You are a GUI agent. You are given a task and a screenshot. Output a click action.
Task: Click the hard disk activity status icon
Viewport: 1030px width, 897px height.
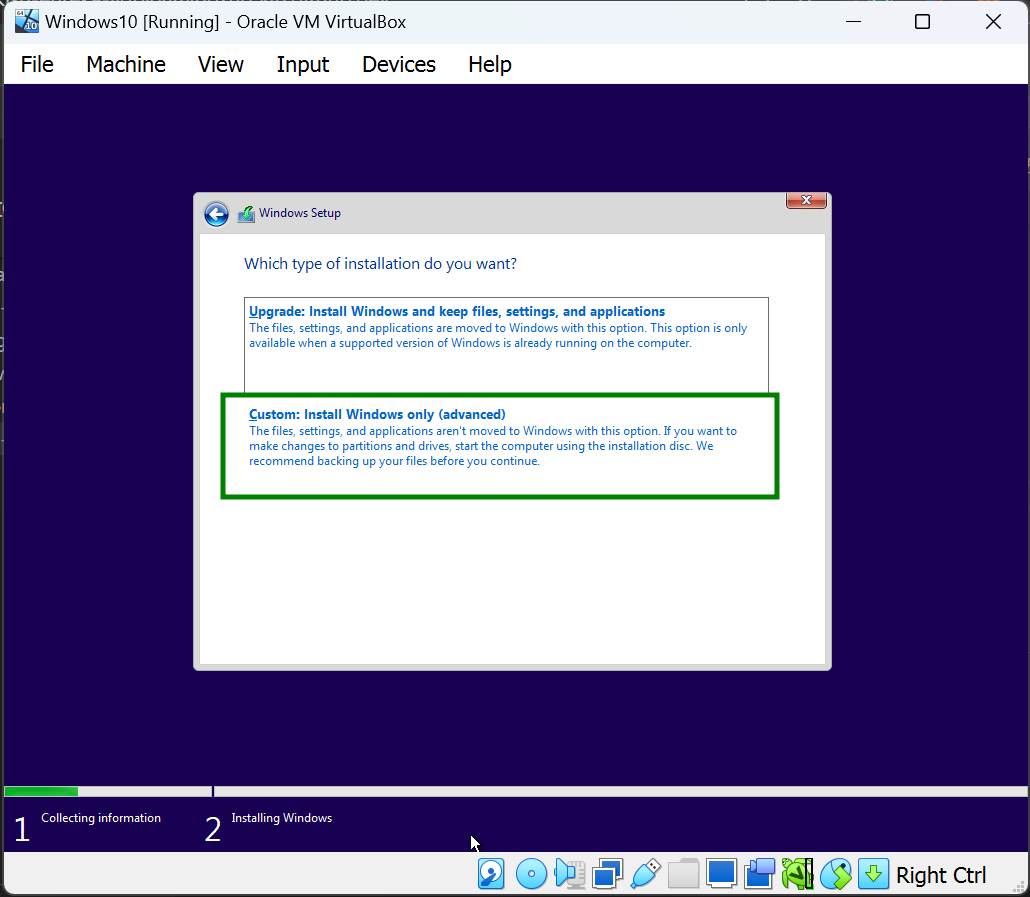tap(491, 874)
